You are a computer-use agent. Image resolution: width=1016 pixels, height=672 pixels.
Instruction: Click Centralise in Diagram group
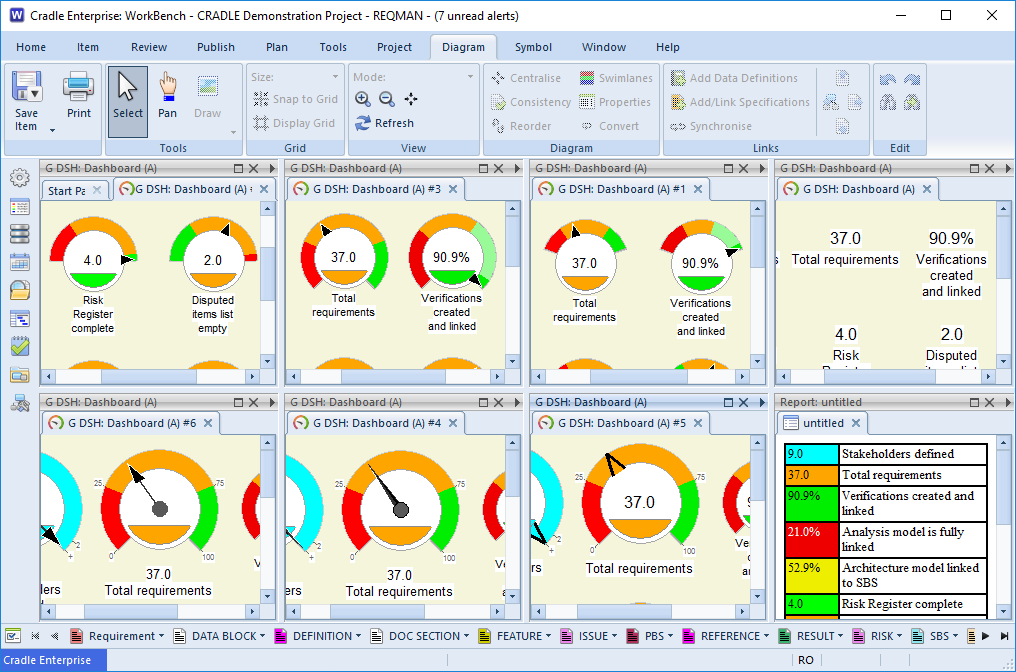pos(526,78)
